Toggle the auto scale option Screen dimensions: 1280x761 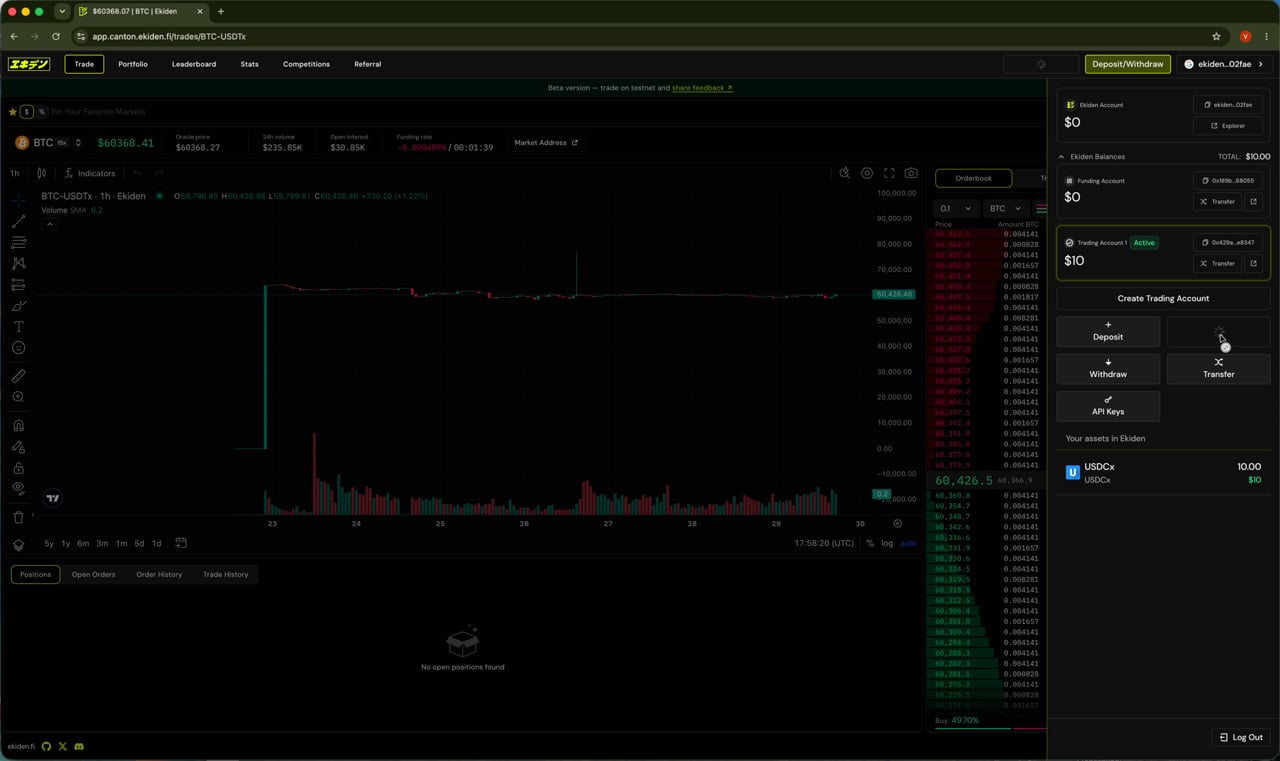[x=908, y=543]
